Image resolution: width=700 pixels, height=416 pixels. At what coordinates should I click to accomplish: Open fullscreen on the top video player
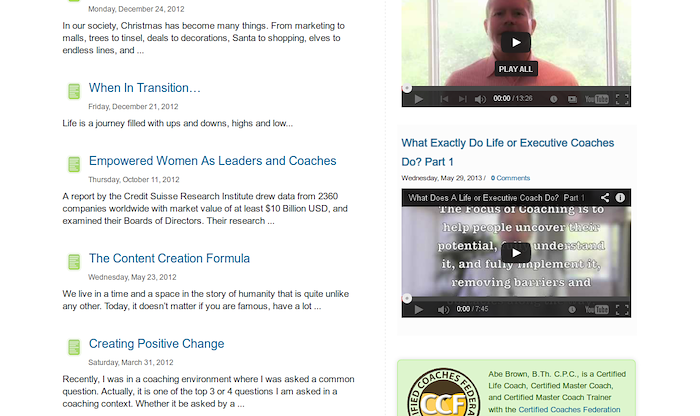pos(622,99)
